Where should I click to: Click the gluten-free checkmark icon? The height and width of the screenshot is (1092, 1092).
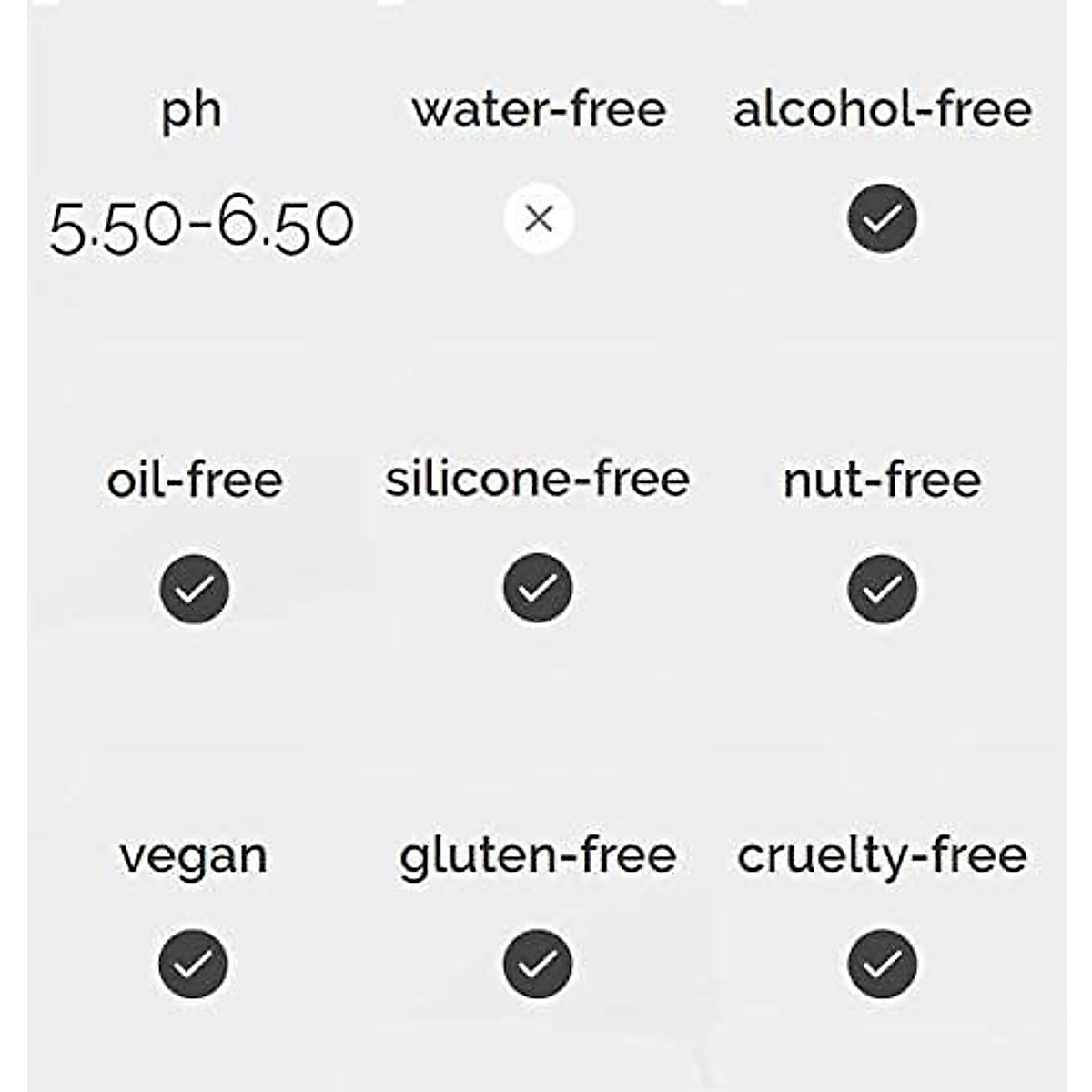(538, 964)
